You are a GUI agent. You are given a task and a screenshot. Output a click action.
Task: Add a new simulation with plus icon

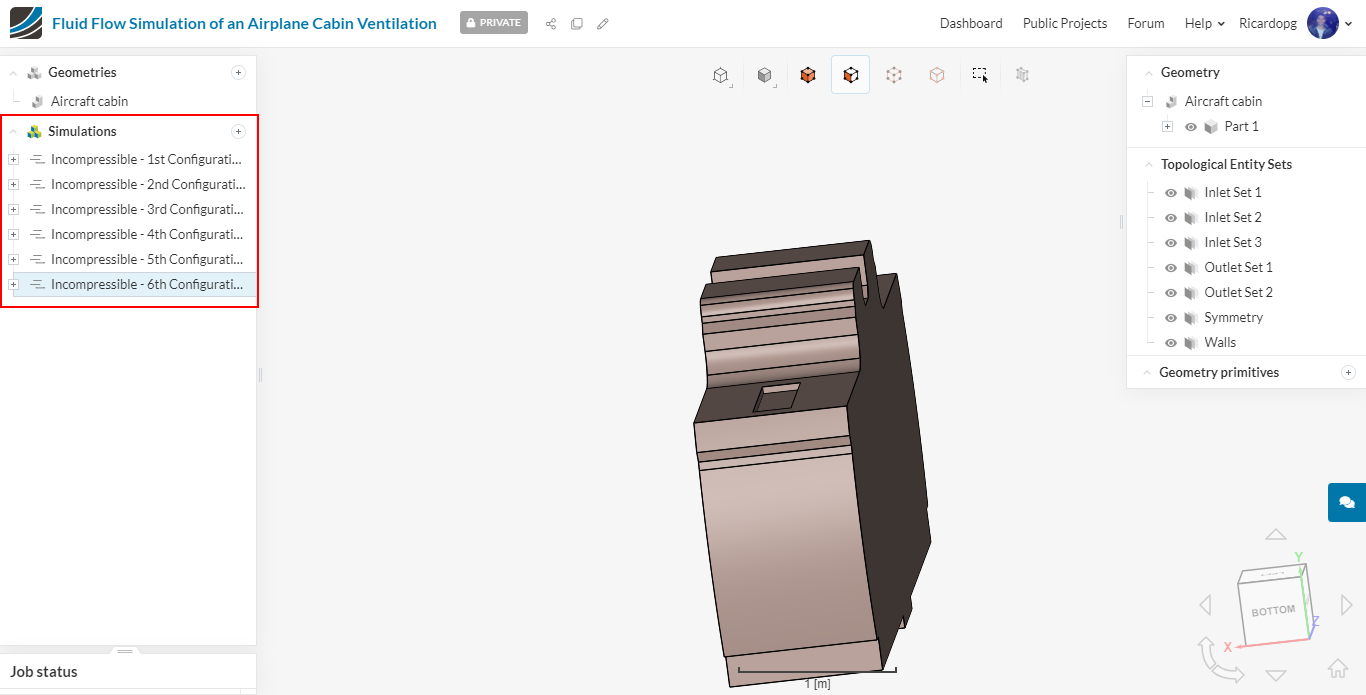(238, 132)
